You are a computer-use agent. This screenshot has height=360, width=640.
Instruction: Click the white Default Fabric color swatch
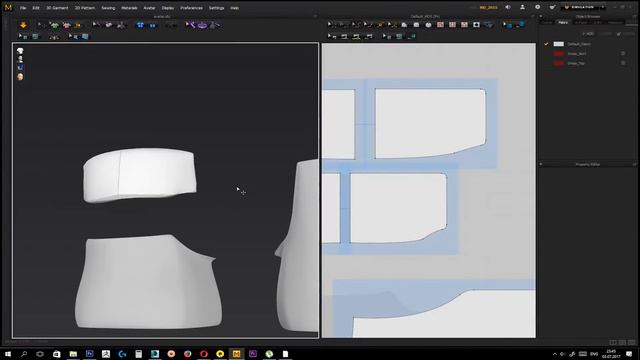click(x=558, y=44)
